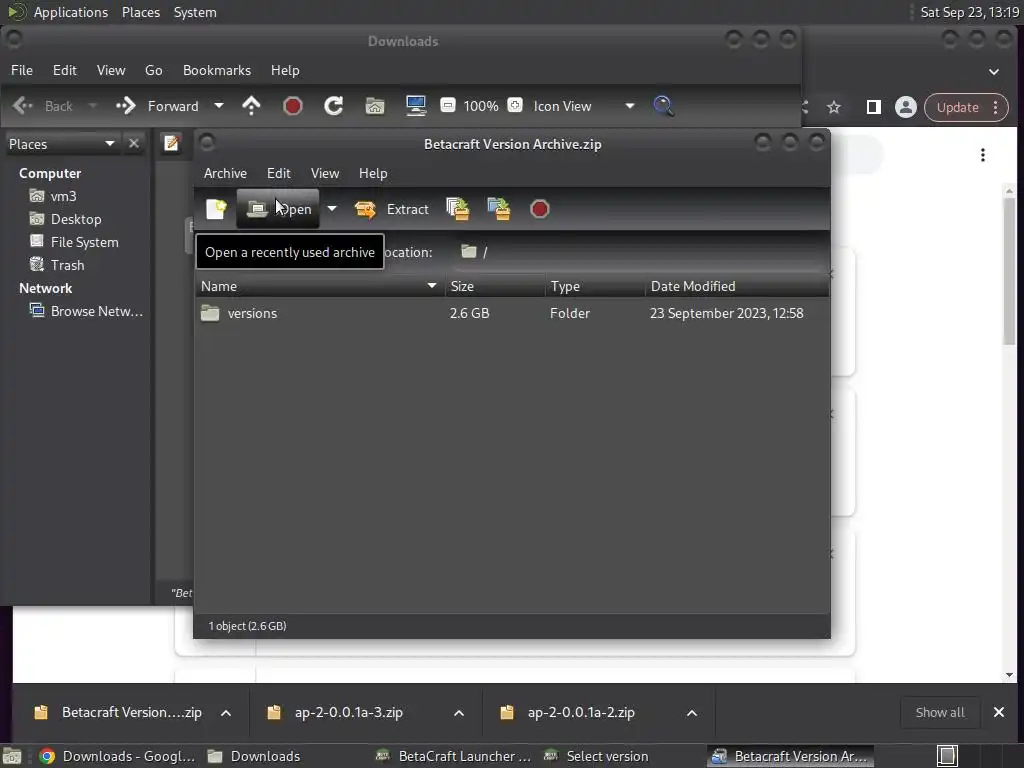Create a new archive via the toolbar icon
The image size is (1024, 768).
pyautogui.click(x=216, y=209)
